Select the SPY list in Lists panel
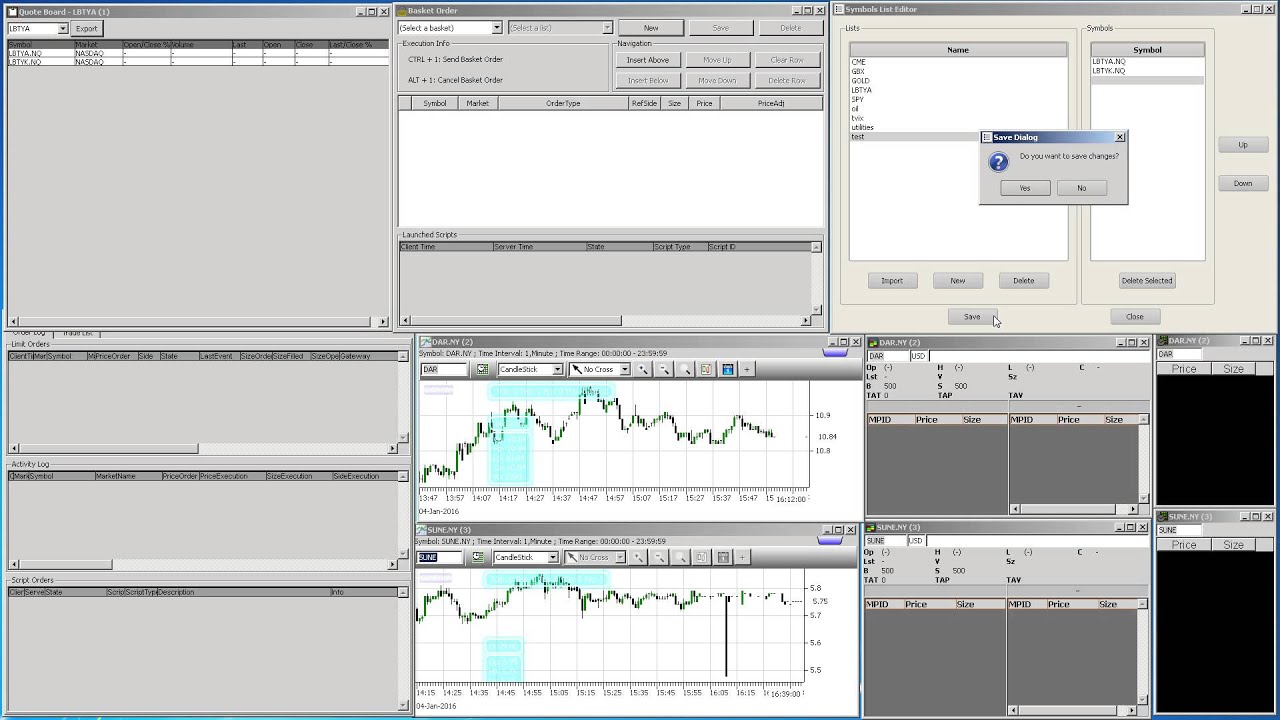Image resolution: width=1280 pixels, height=720 pixels. pyautogui.click(x=958, y=99)
